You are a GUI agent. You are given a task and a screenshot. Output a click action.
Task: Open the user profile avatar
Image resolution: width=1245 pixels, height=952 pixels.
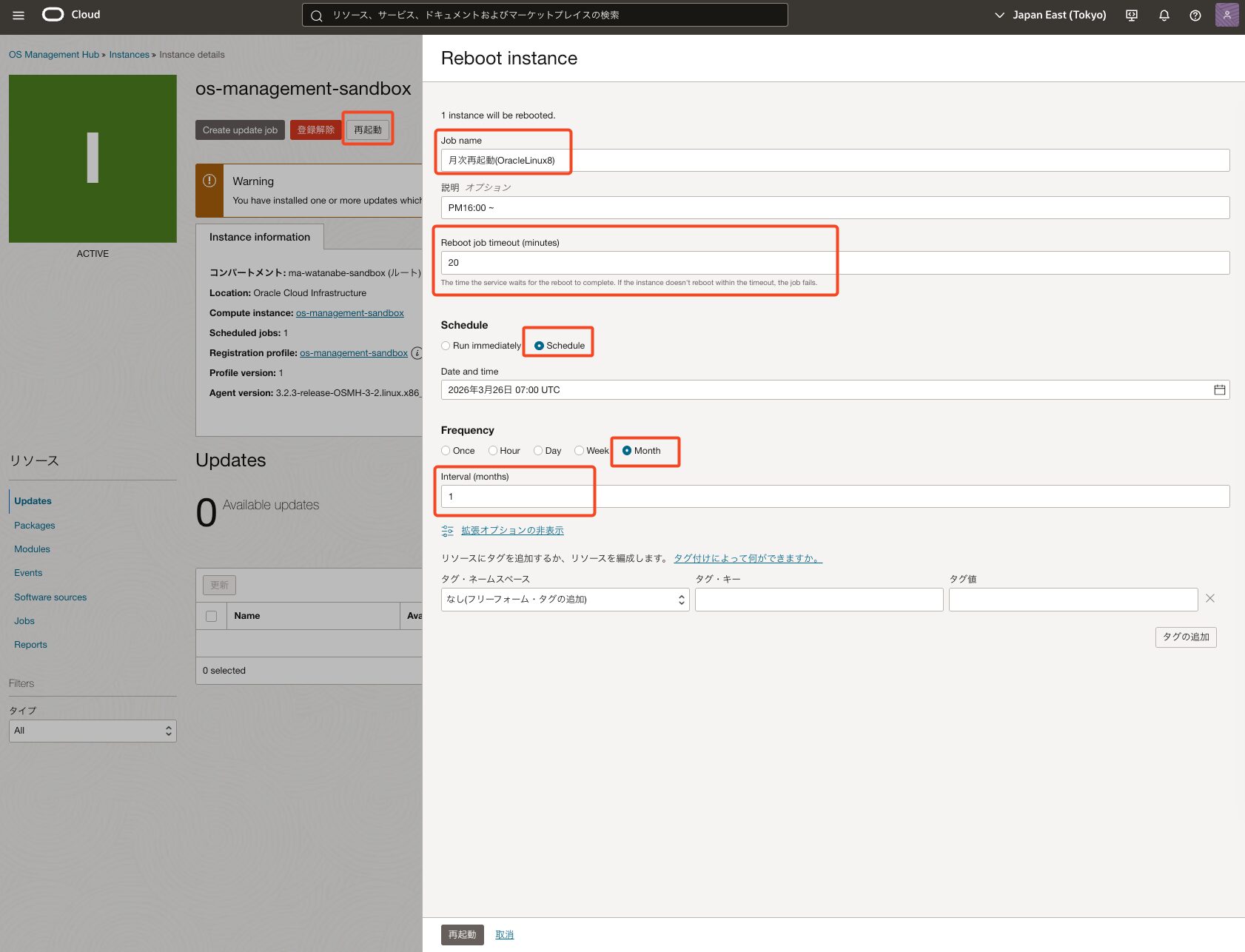(x=1226, y=15)
